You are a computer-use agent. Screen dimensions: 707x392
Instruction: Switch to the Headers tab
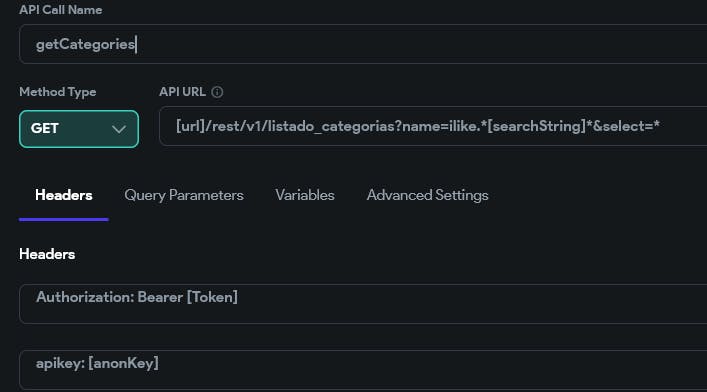[x=64, y=195]
